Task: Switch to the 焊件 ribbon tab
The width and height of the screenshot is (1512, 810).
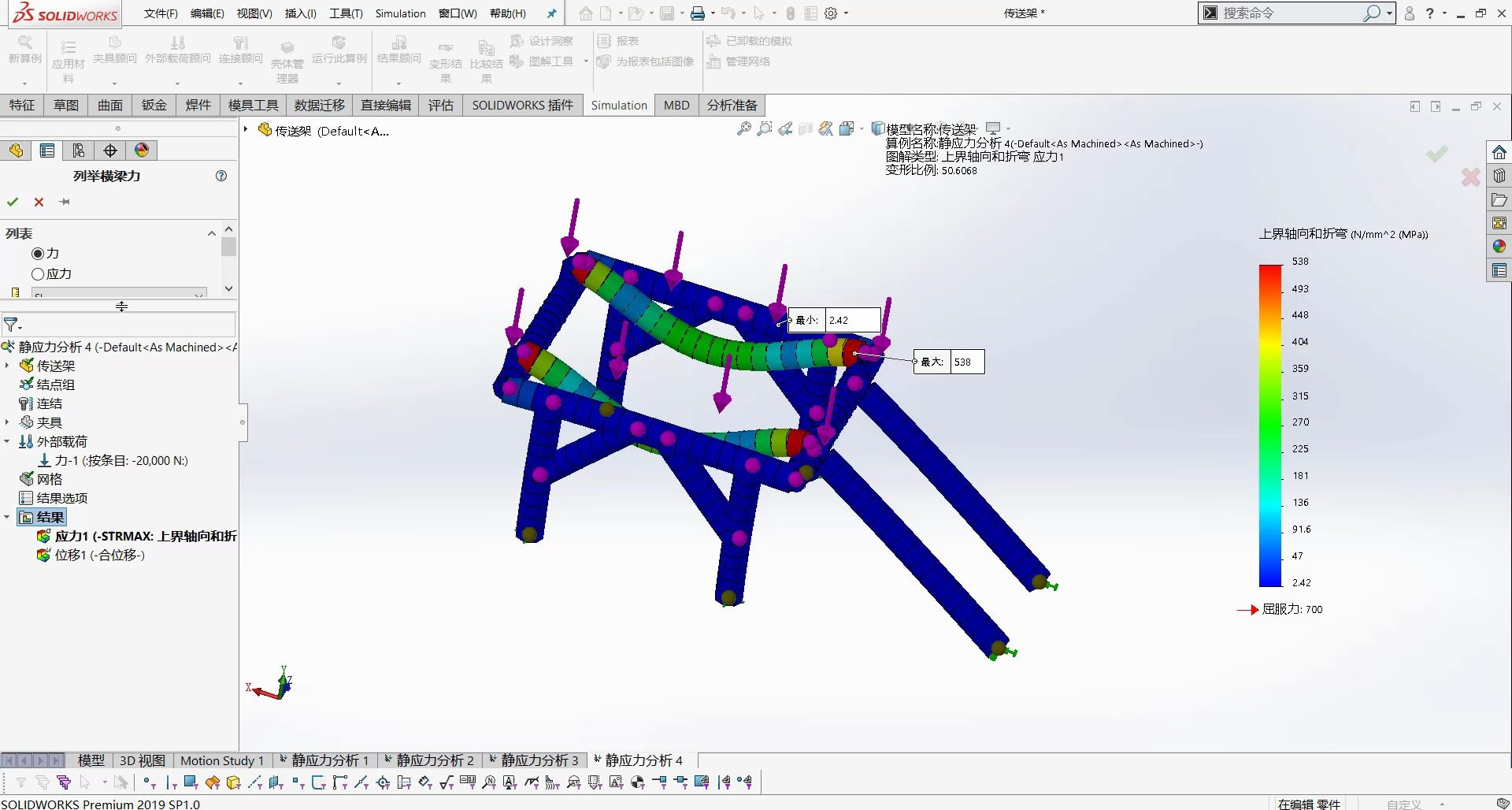Action: (198, 105)
